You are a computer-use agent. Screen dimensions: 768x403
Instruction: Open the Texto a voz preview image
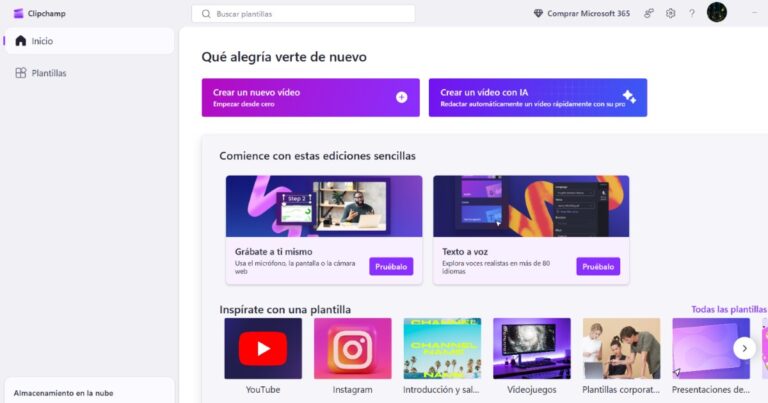point(531,206)
